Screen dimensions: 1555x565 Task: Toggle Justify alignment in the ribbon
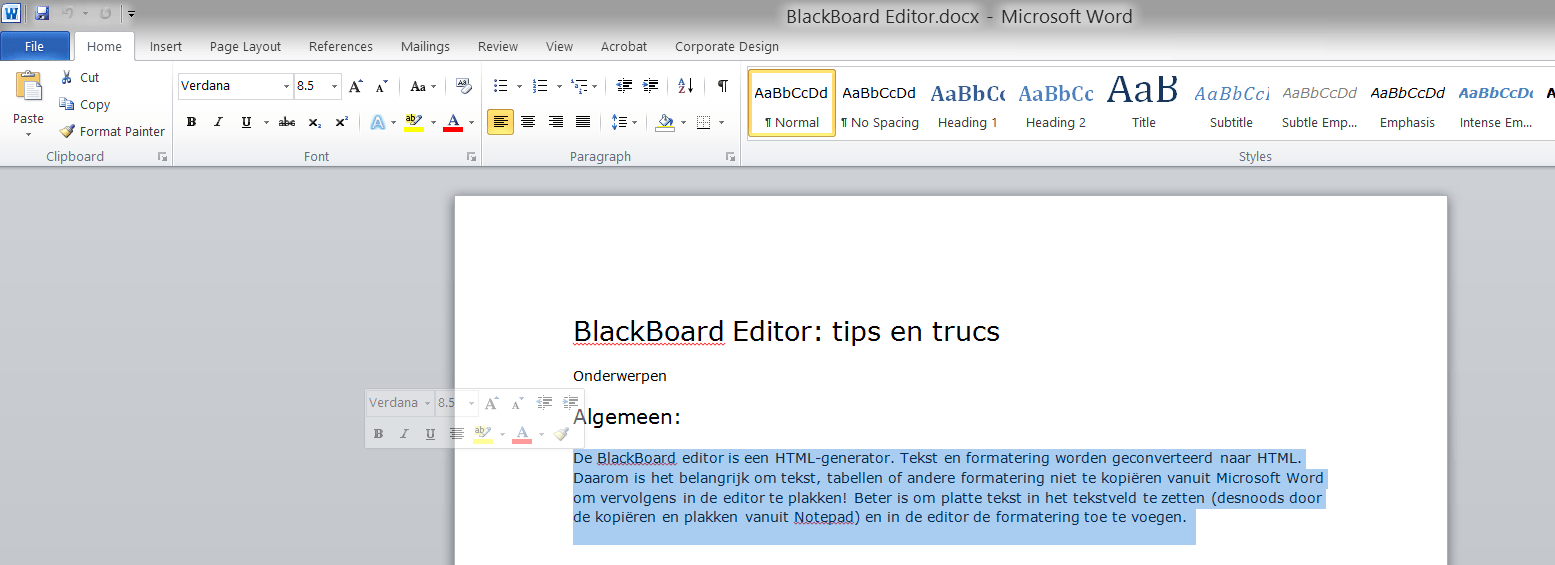click(583, 122)
